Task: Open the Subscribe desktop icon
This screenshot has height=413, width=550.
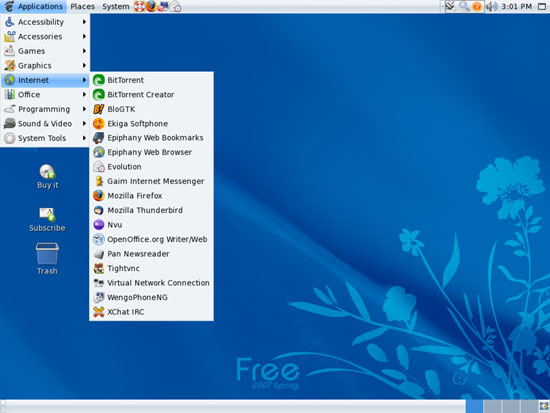Action: pyautogui.click(x=47, y=220)
